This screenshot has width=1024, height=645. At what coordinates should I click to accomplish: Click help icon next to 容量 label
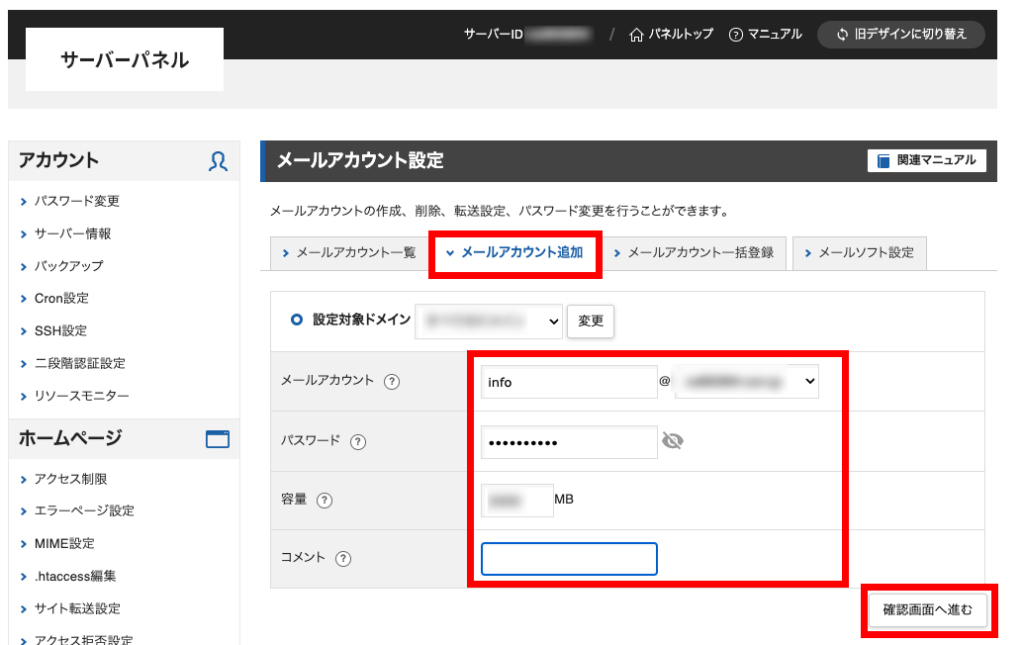pyautogui.click(x=325, y=501)
